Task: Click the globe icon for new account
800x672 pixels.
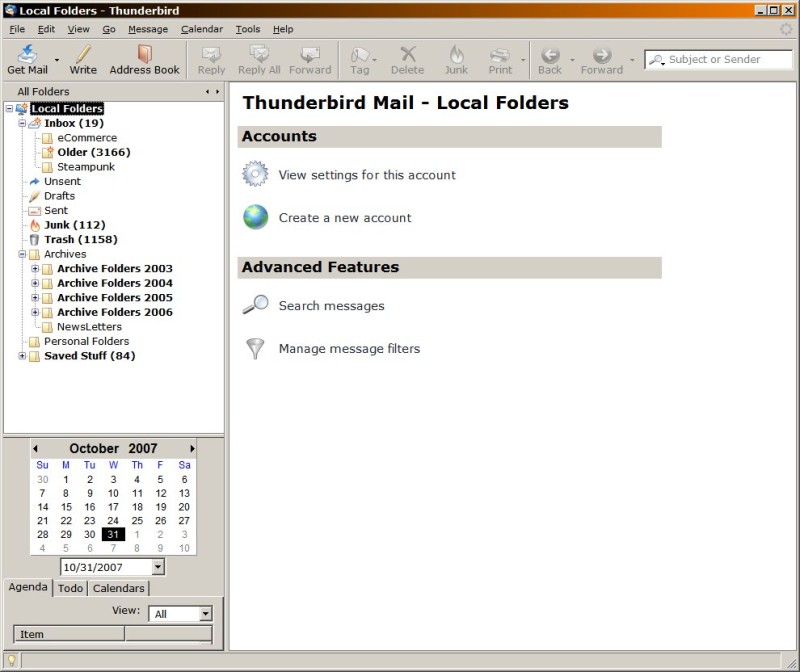Action: pos(256,217)
